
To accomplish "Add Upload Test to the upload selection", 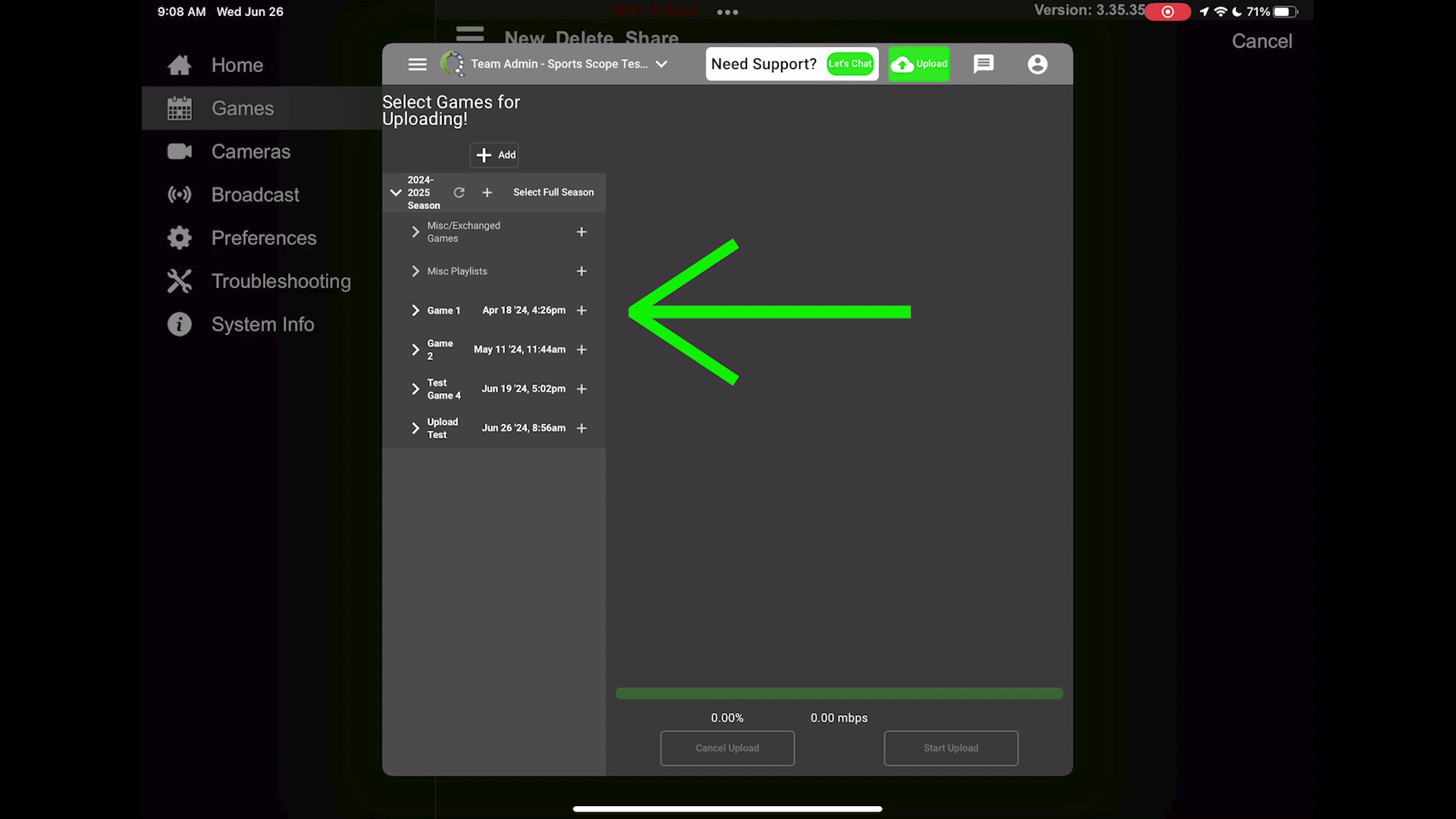I will (x=582, y=428).
